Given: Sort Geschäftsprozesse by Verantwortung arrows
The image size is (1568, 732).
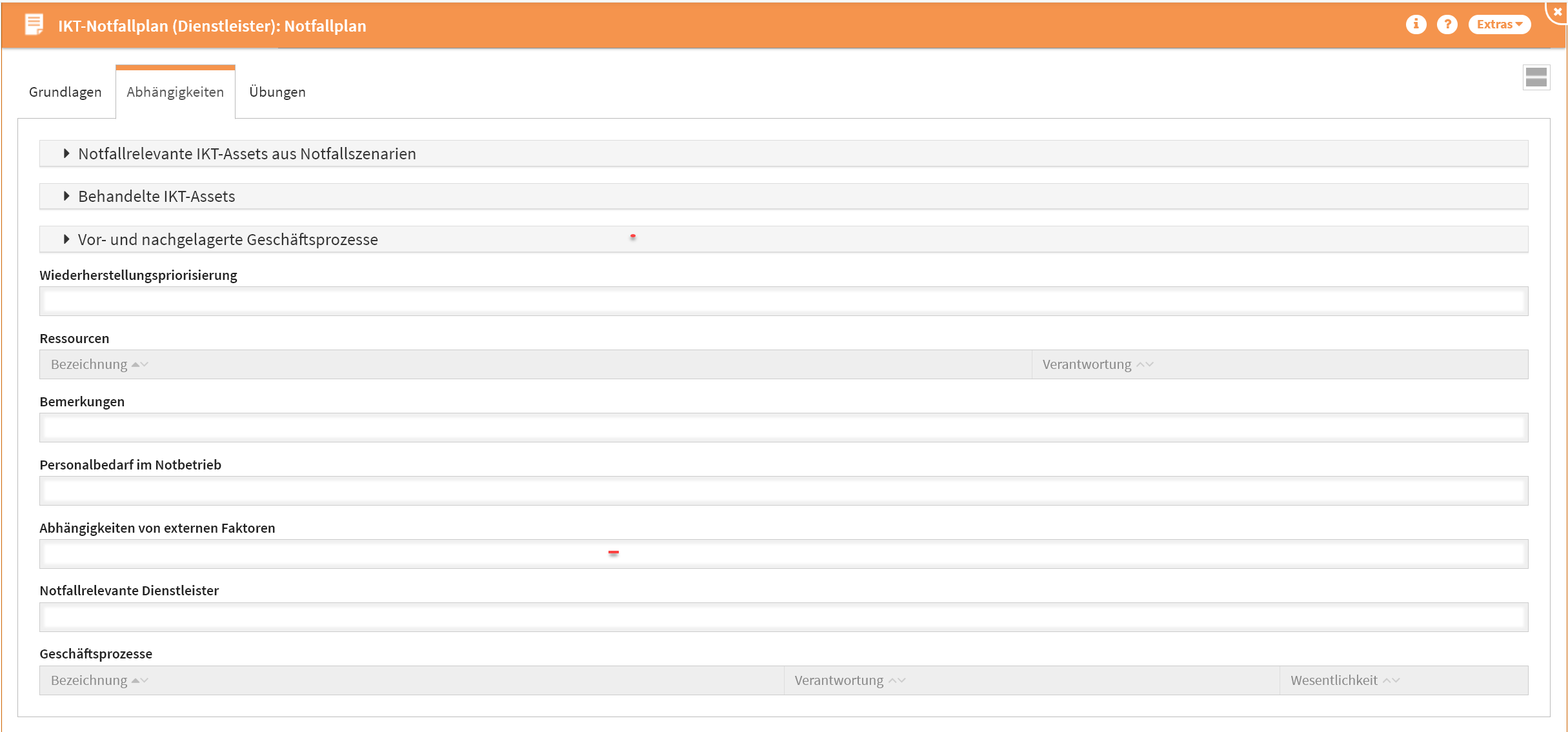Looking at the screenshot, I should click(897, 680).
